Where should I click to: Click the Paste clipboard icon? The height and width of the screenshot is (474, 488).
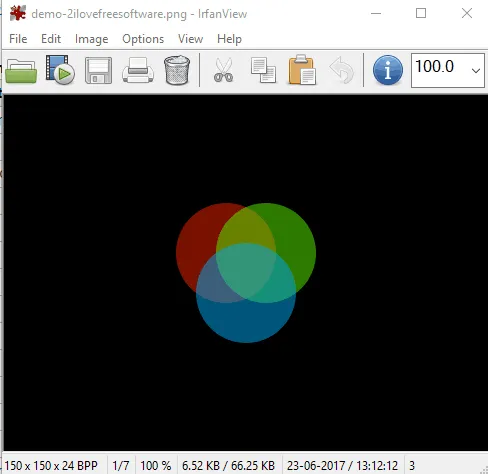click(x=302, y=70)
